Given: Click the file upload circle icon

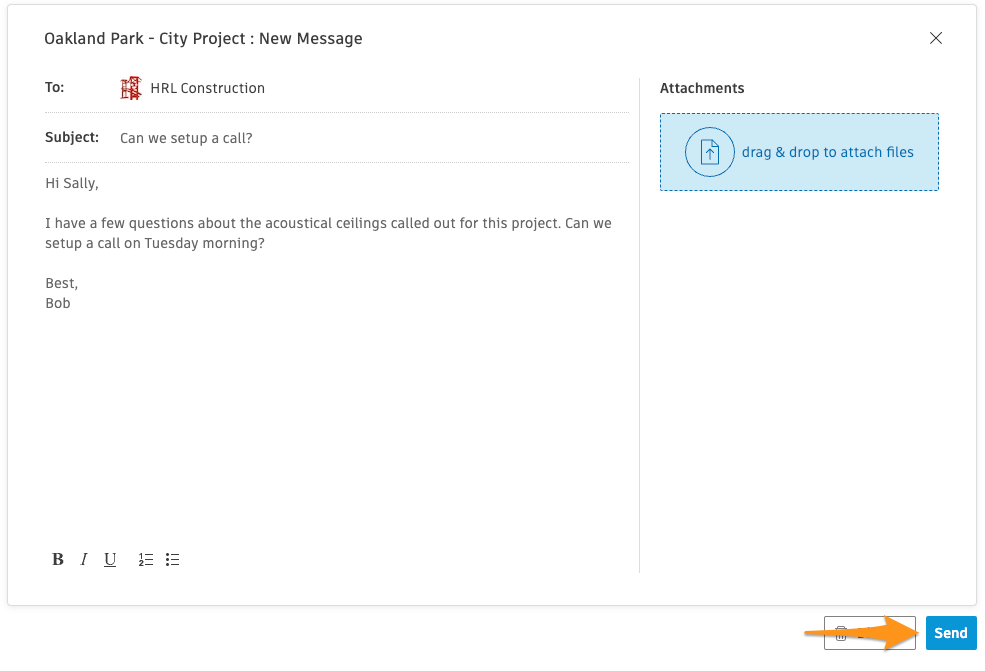Looking at the screenshot, I should [x=710, y=152].
